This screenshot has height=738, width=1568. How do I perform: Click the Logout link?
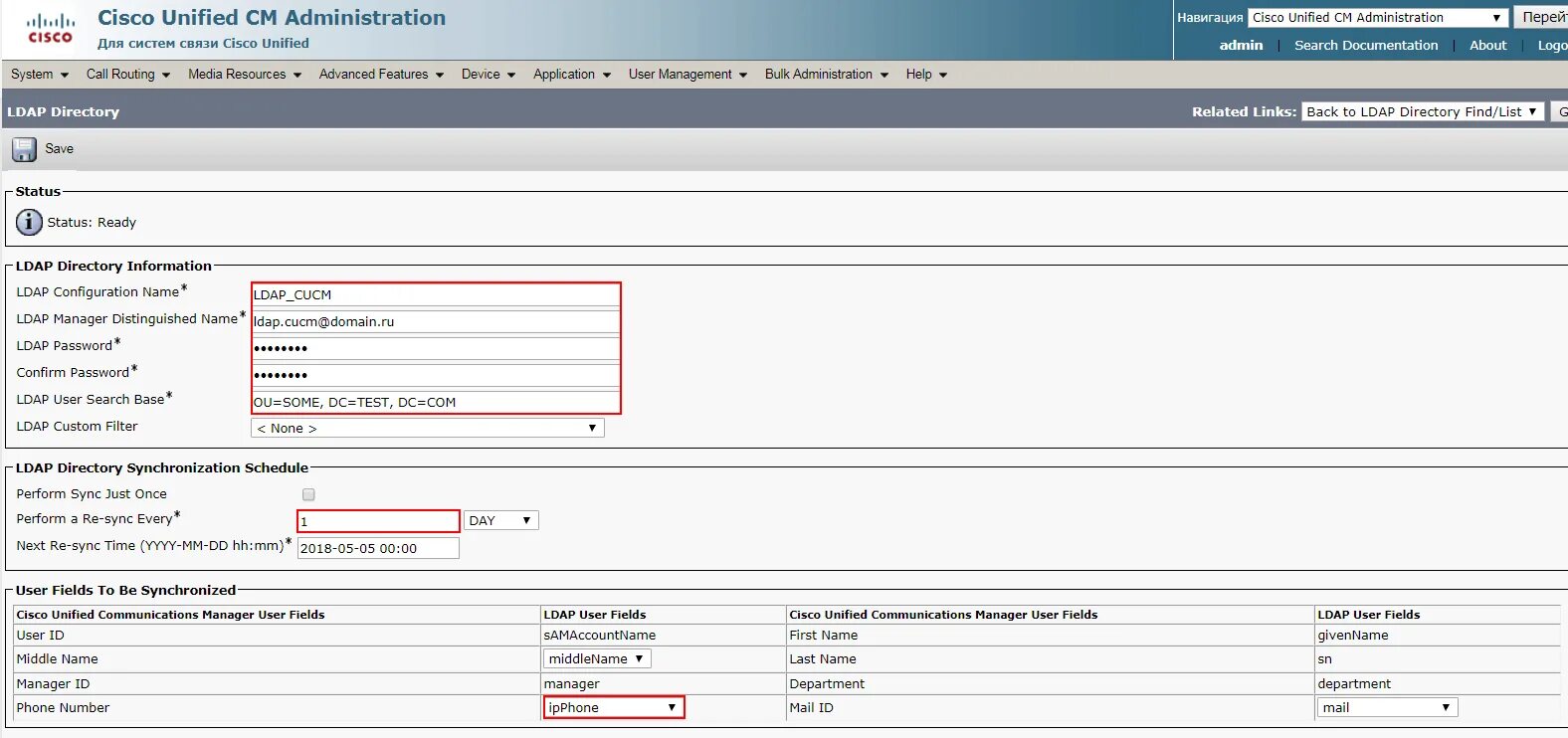tap(1552, 45)
